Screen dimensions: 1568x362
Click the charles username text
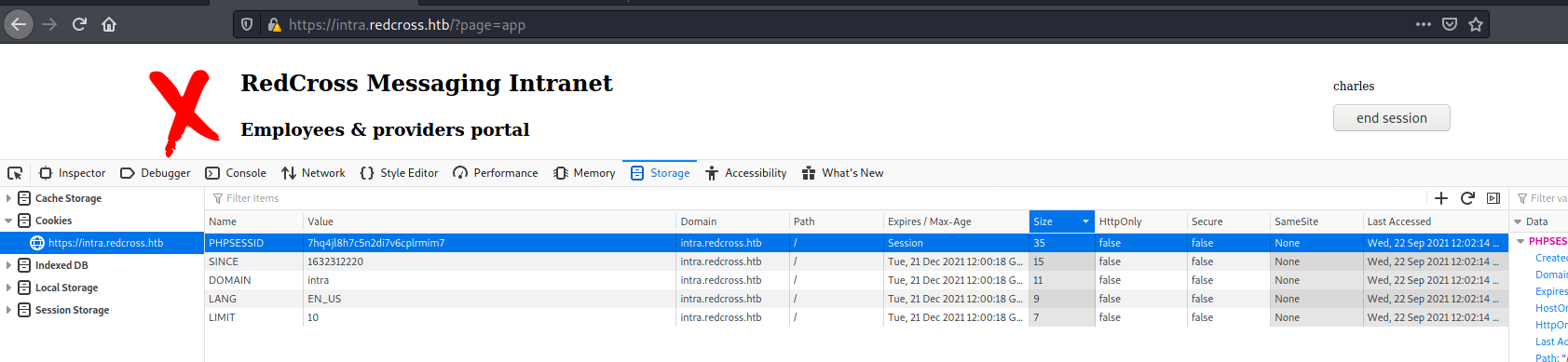click(x=1354, y=86)
